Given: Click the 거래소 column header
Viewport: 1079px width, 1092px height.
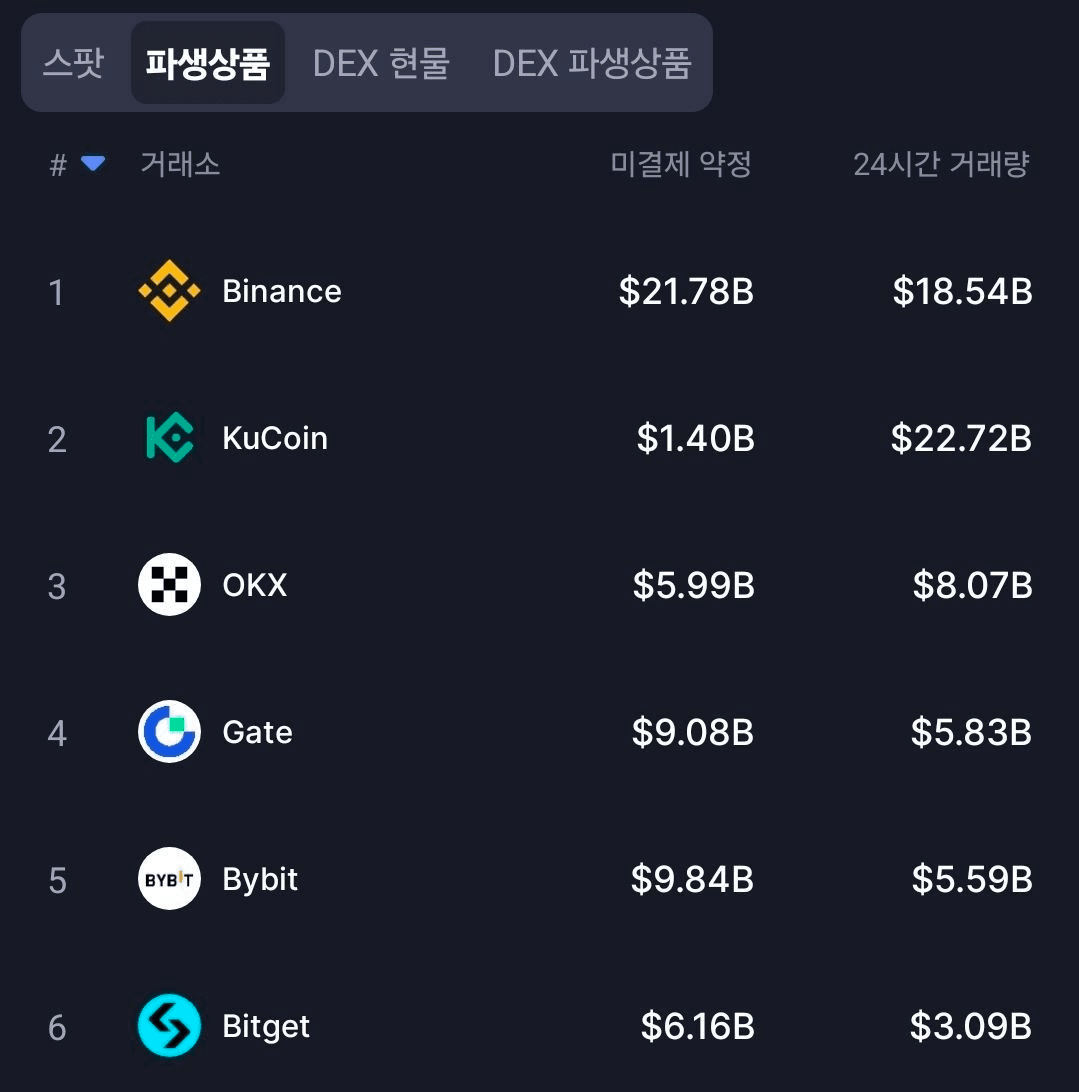Looking at the screenshot, I should click(180, 163).
